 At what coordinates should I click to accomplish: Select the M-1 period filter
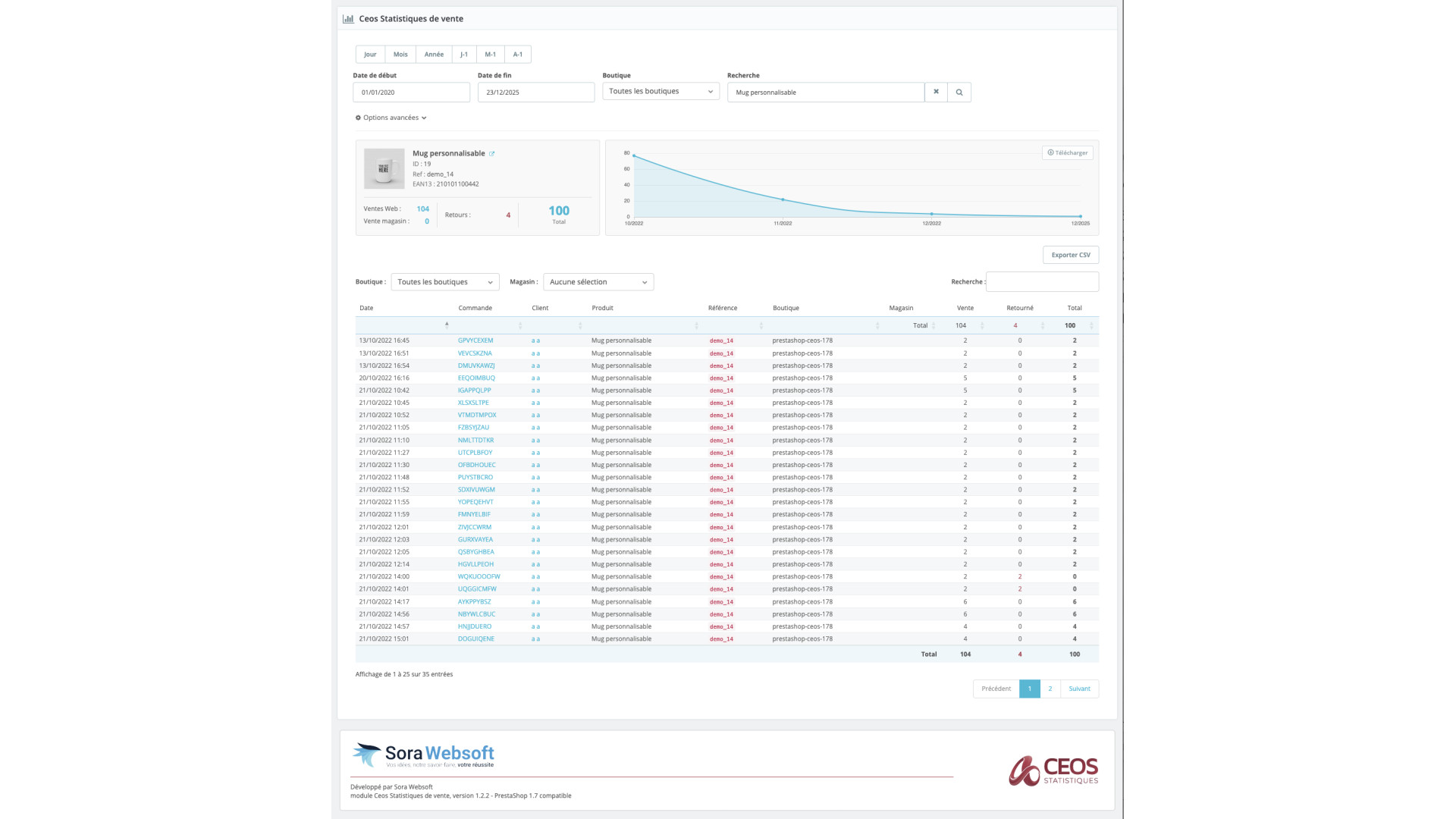point(490,54)
